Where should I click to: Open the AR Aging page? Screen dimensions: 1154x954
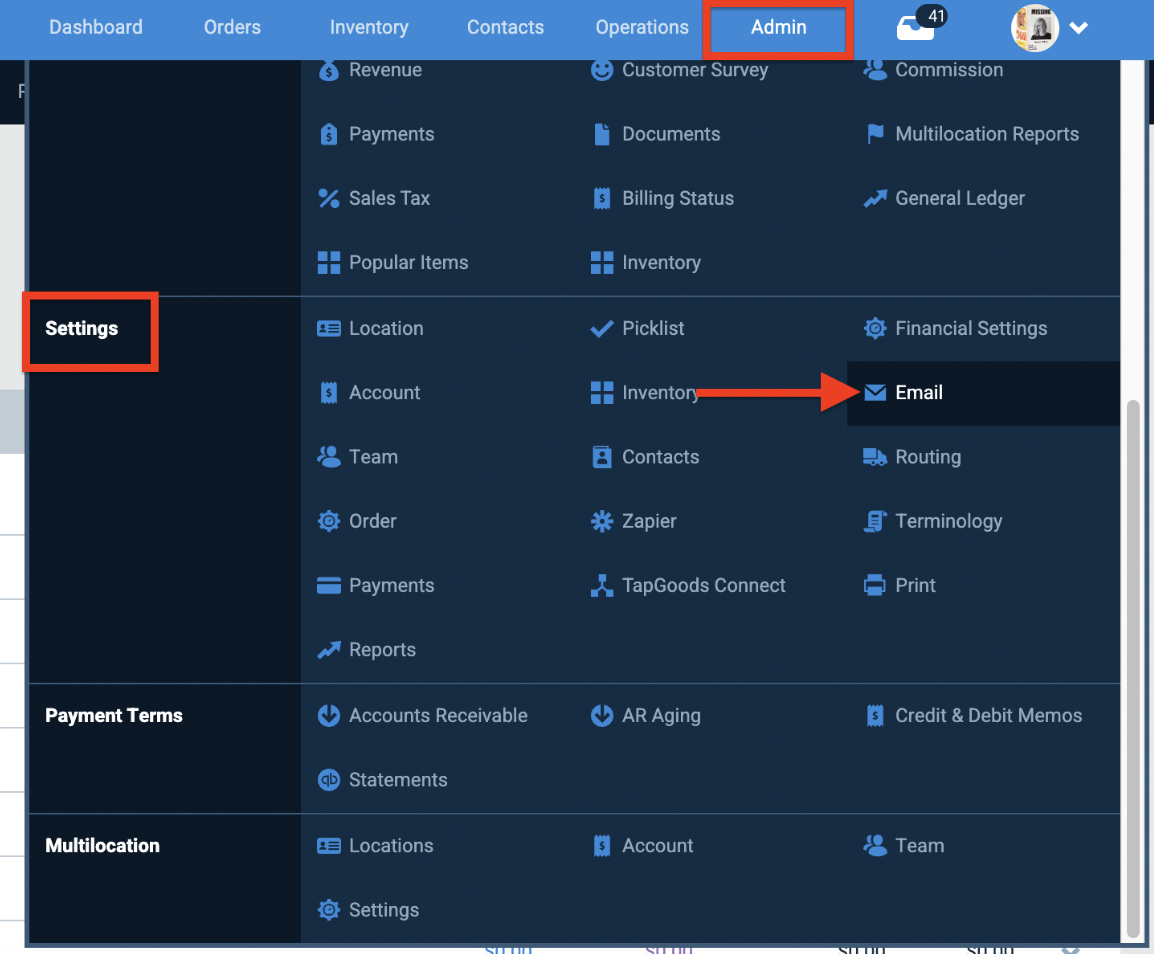[661, 716]
